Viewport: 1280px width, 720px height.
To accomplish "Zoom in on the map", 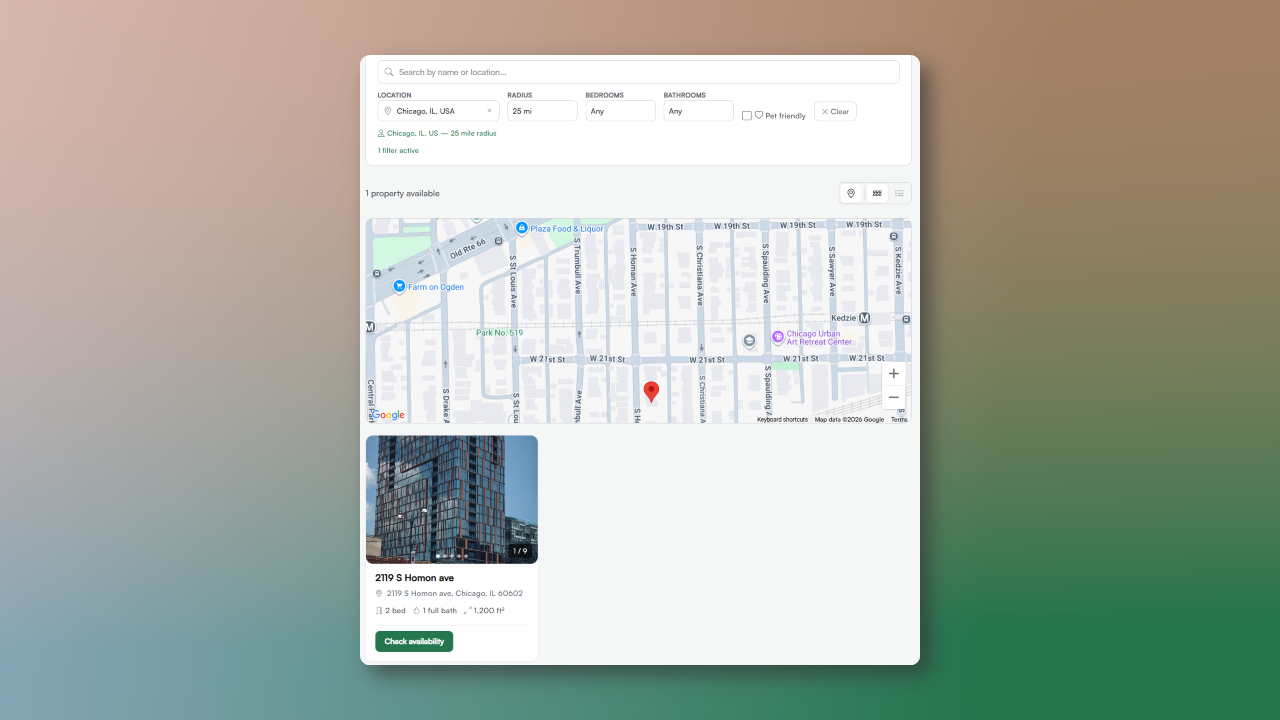I will tap(893, 374).
